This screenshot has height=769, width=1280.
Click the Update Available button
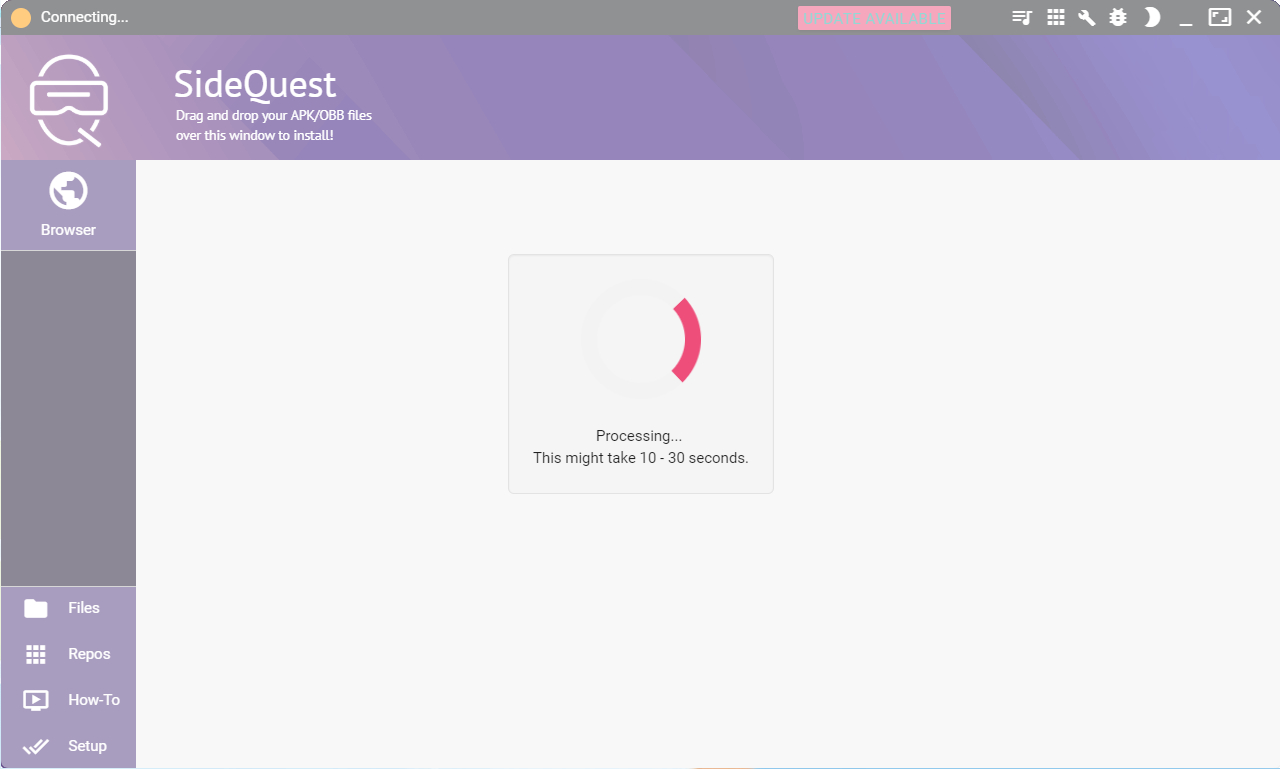(x=874, y=18)
